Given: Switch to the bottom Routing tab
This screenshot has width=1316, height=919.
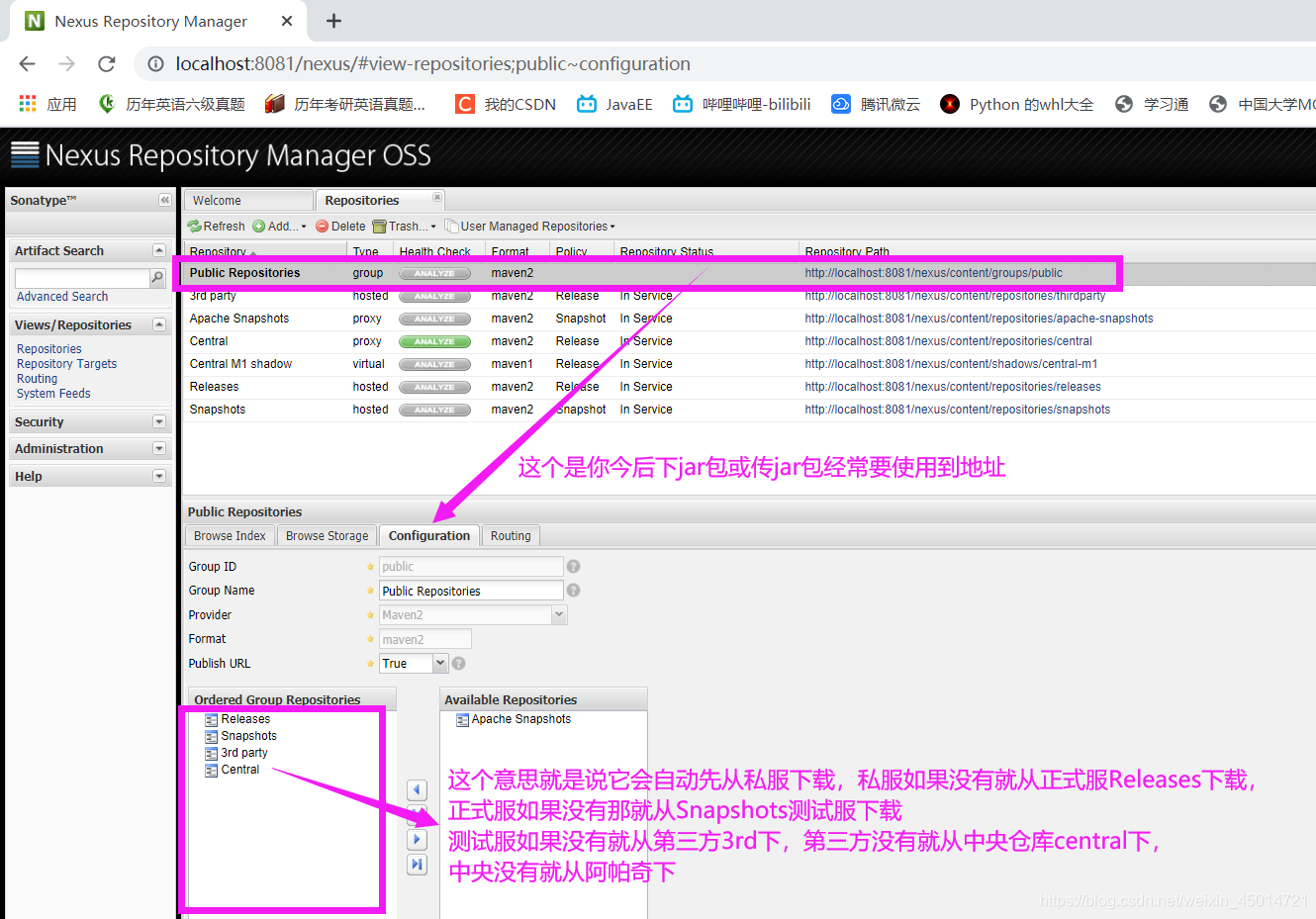Looking at the screenshot, I should tap(511, 536).
